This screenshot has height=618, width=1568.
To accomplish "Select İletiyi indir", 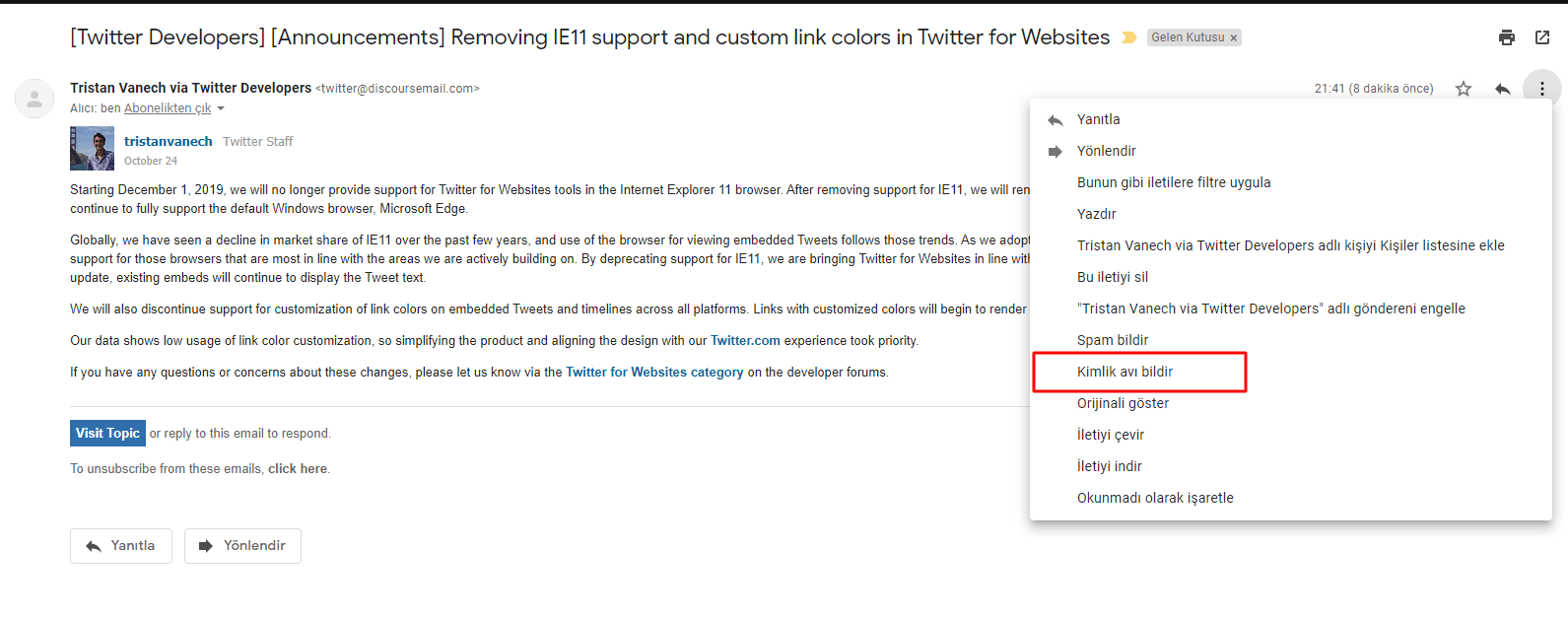I will [x=1291, y=466].
